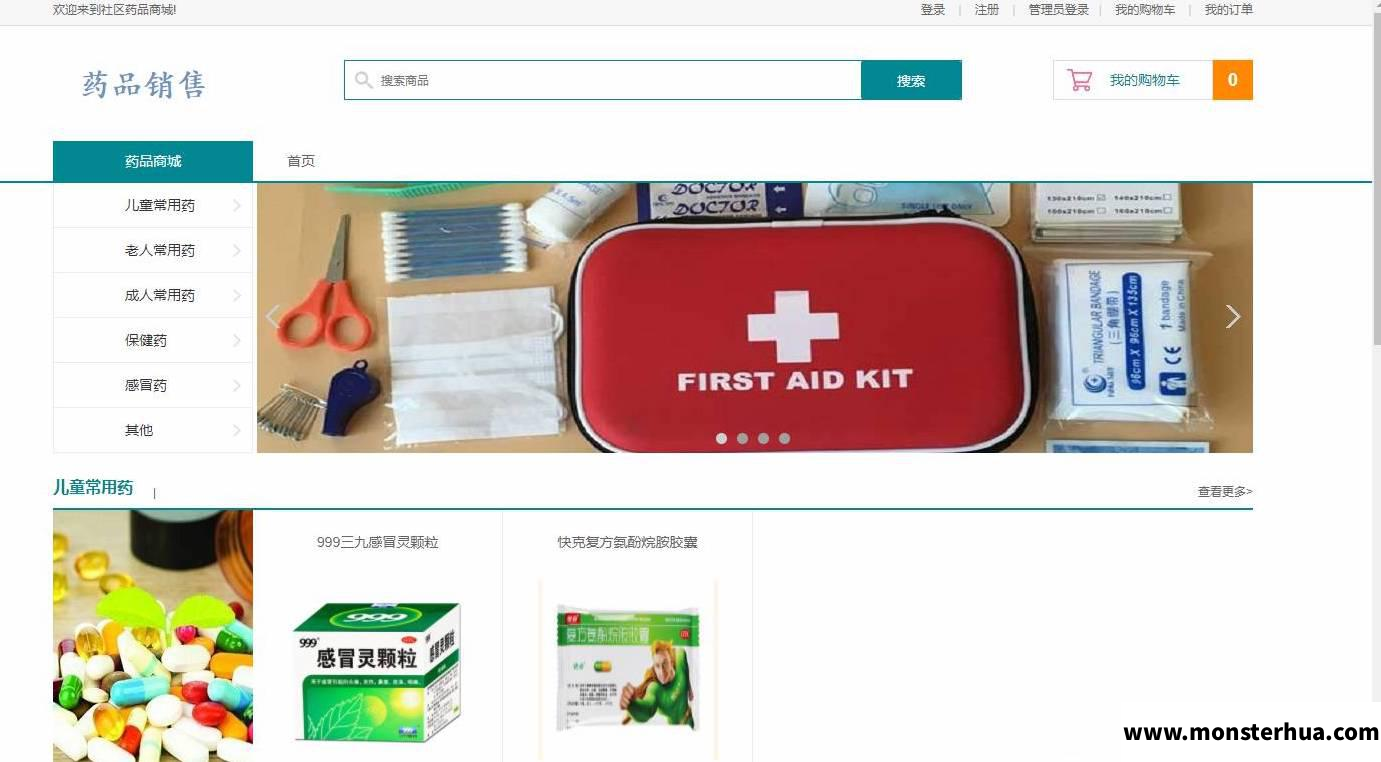Click the 搜索 search button
This screenshot has height=762, width=1381.
click(911, 80)
